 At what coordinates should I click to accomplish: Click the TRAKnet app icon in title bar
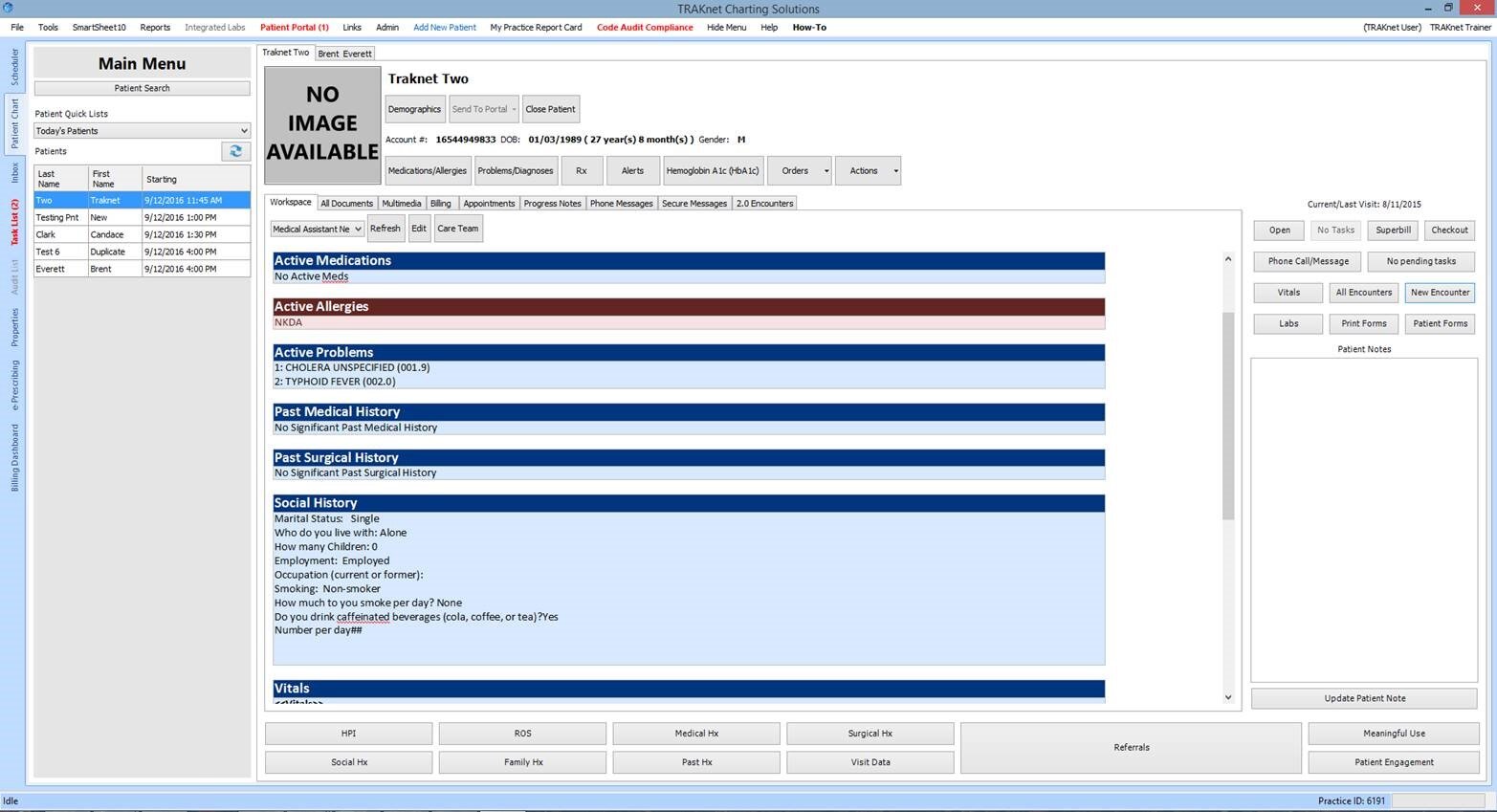click(8, 8)
